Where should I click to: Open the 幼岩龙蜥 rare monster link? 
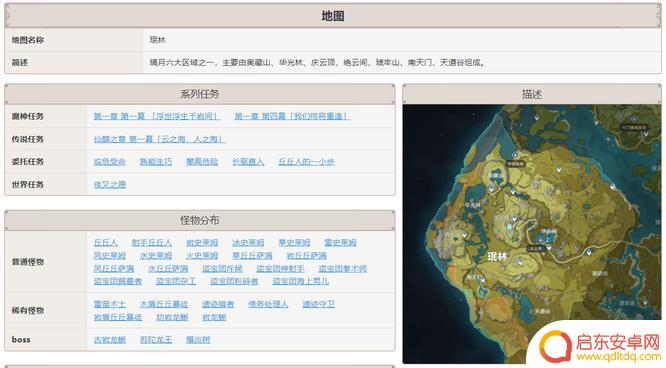tap(172, 317)
